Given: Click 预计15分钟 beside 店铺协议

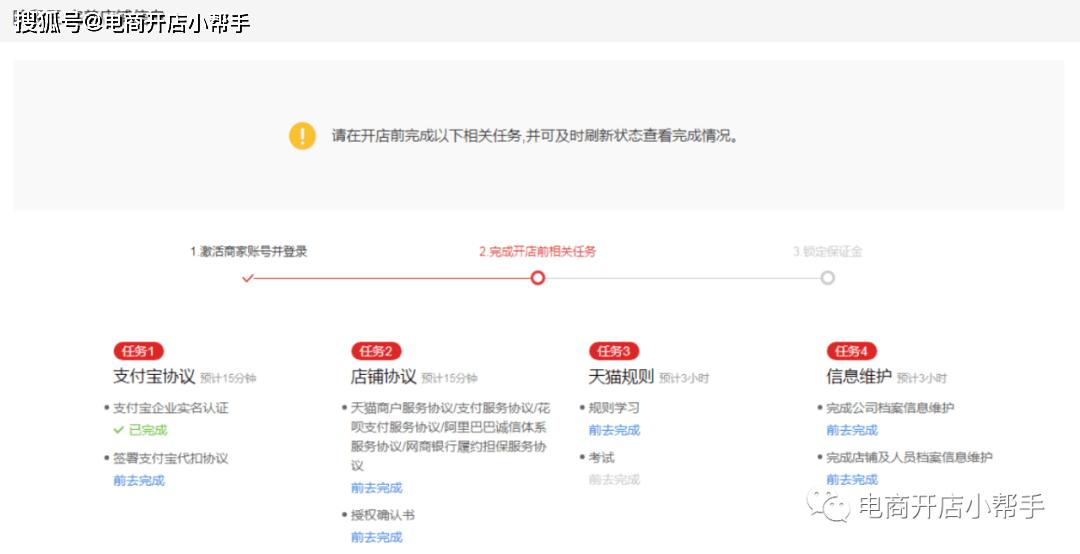Looking at the screenshot, I should (450, 378).
